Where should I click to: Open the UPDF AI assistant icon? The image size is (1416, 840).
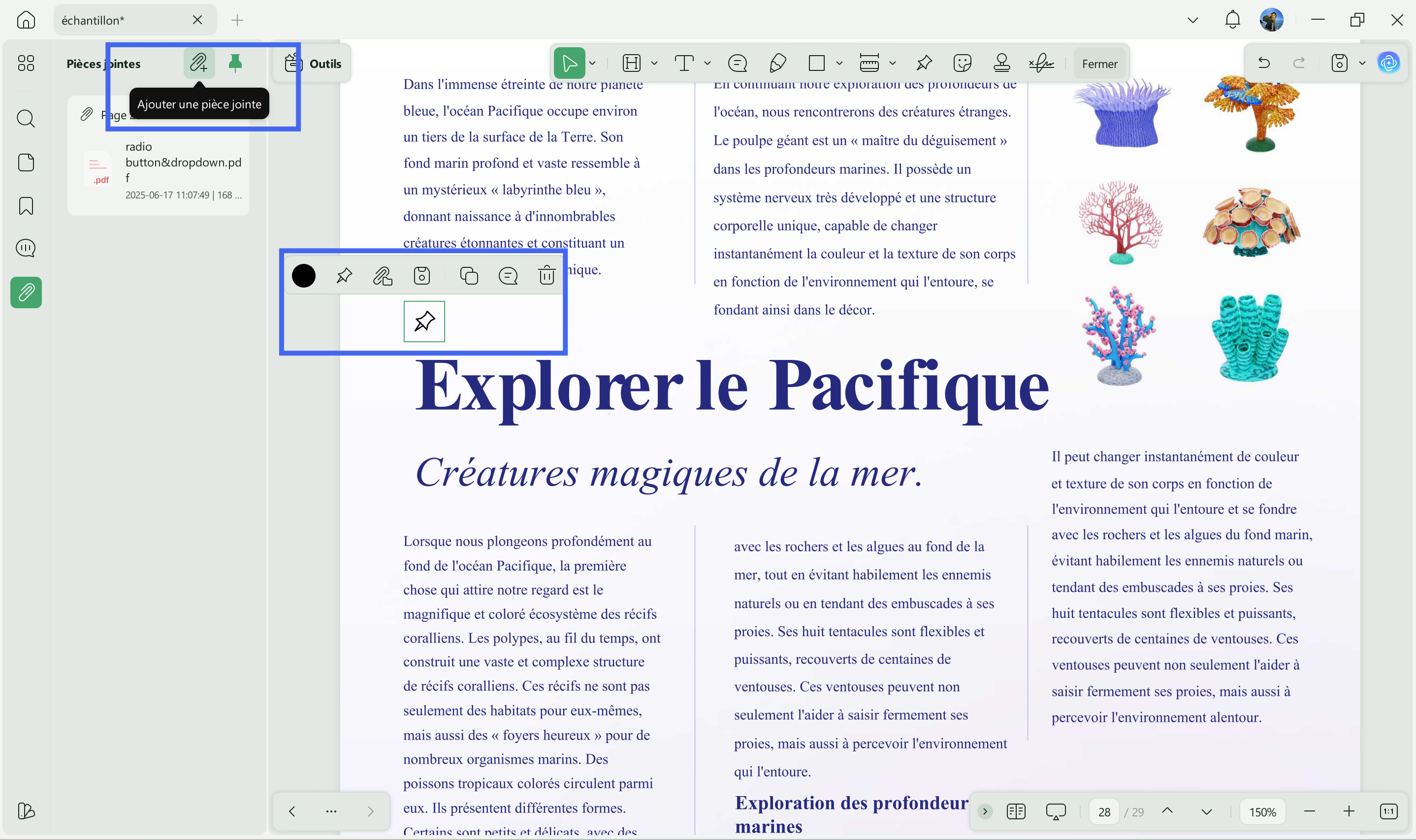pos(1389,63)
